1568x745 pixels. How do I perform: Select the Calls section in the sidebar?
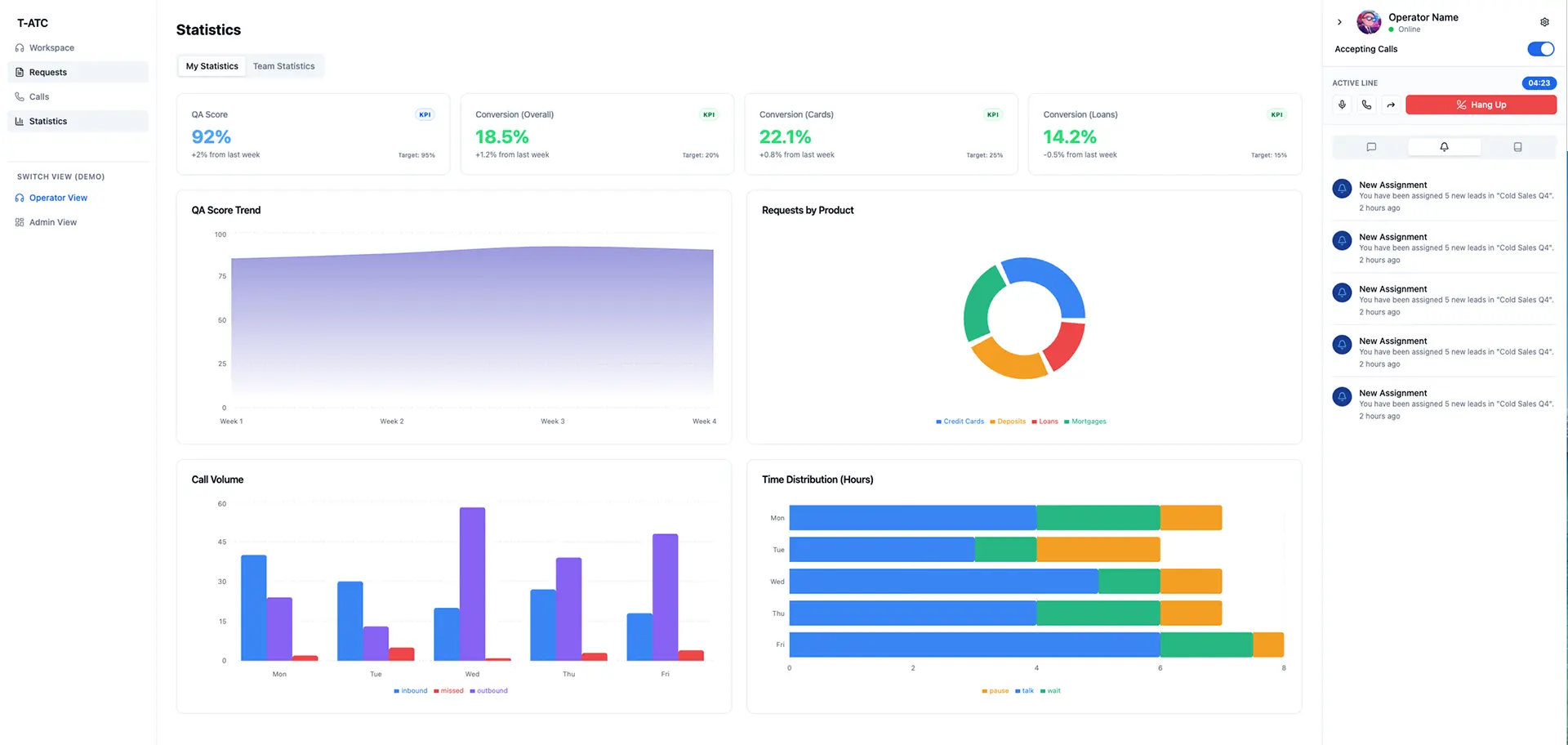[x=39, y=96]
